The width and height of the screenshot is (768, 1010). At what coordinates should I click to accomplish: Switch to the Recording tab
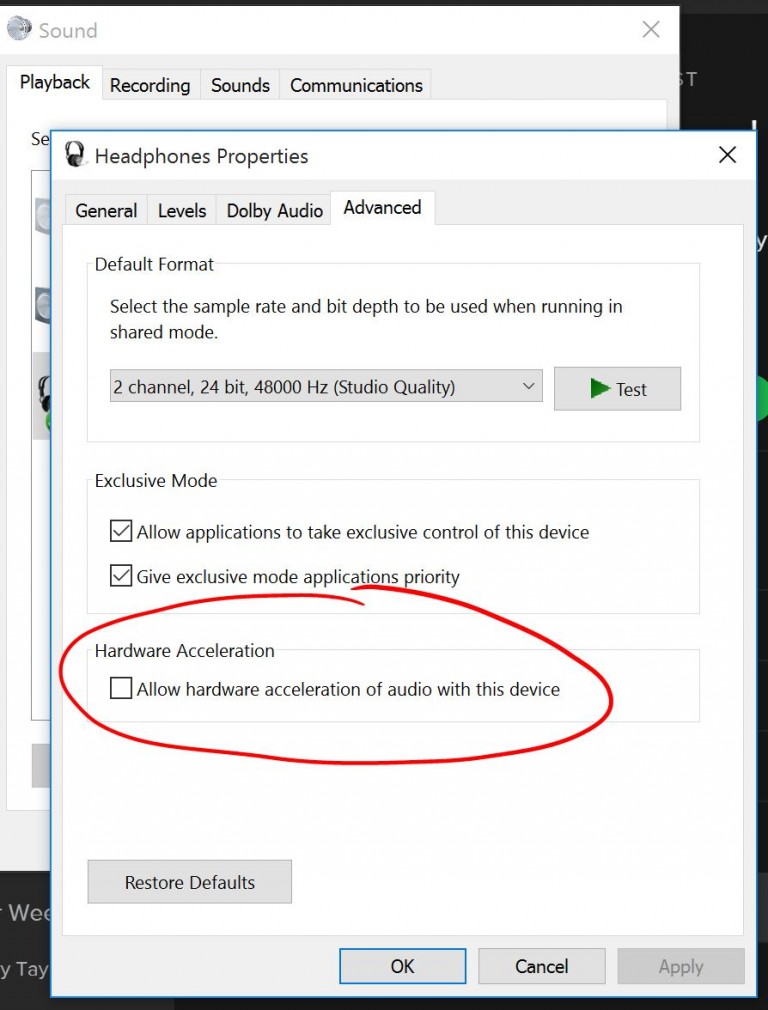pos(150,86)
